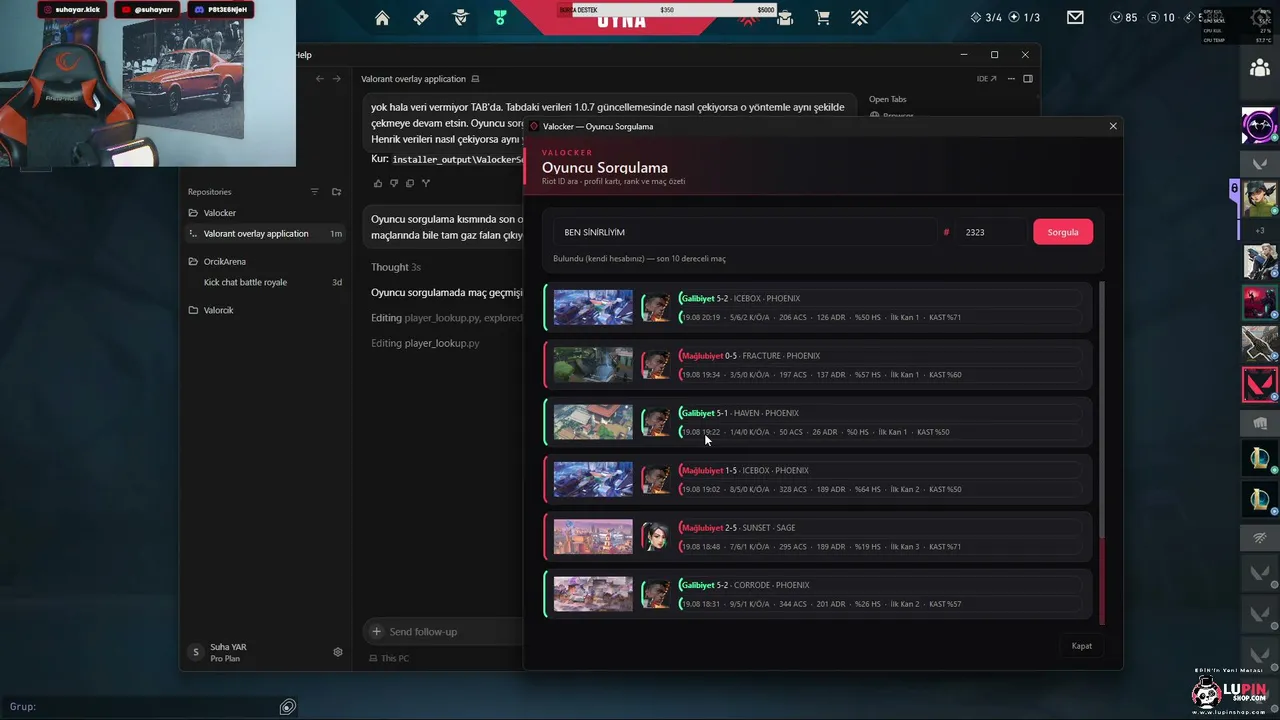Image resolution: width=1280 pixels, height=720 pixels.
Task: Click the Suha YAR Pro Plan account
Action: [228, 652]
